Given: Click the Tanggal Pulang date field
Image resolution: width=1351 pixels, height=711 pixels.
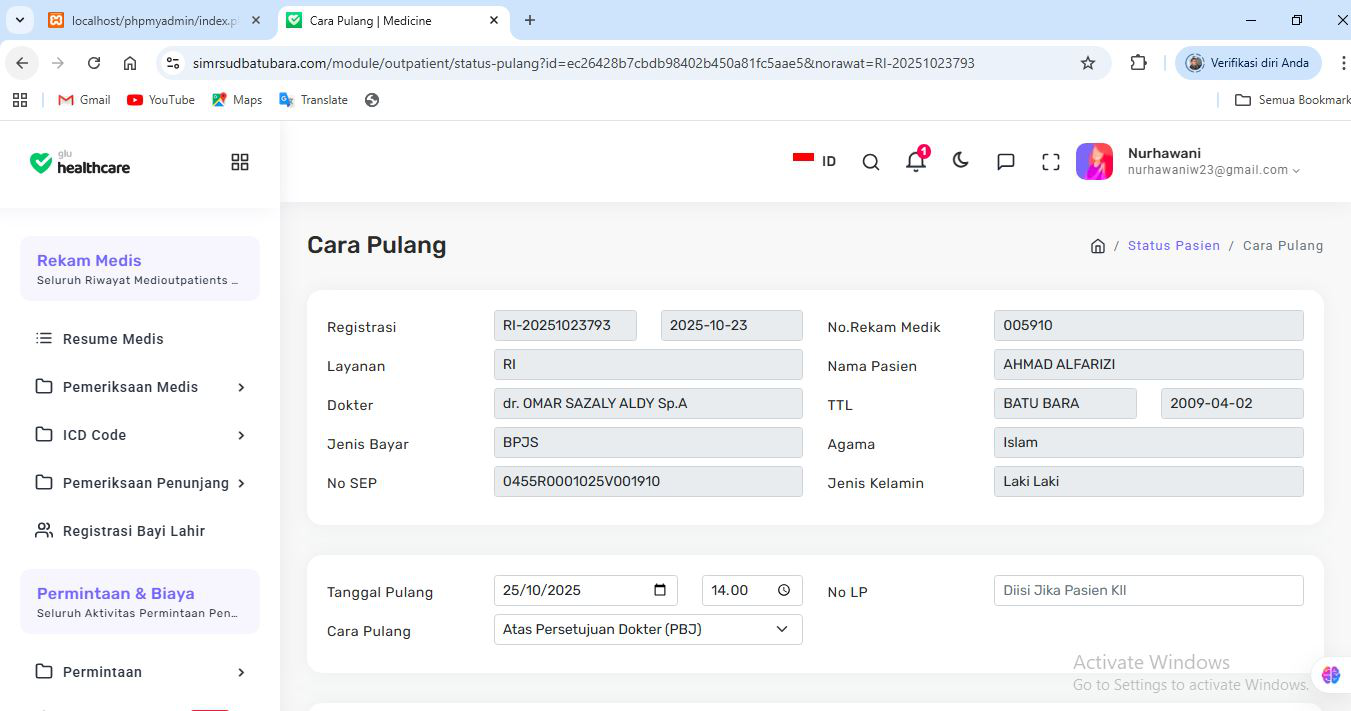Looking at the screenshot, I should [x=586, y=590].
